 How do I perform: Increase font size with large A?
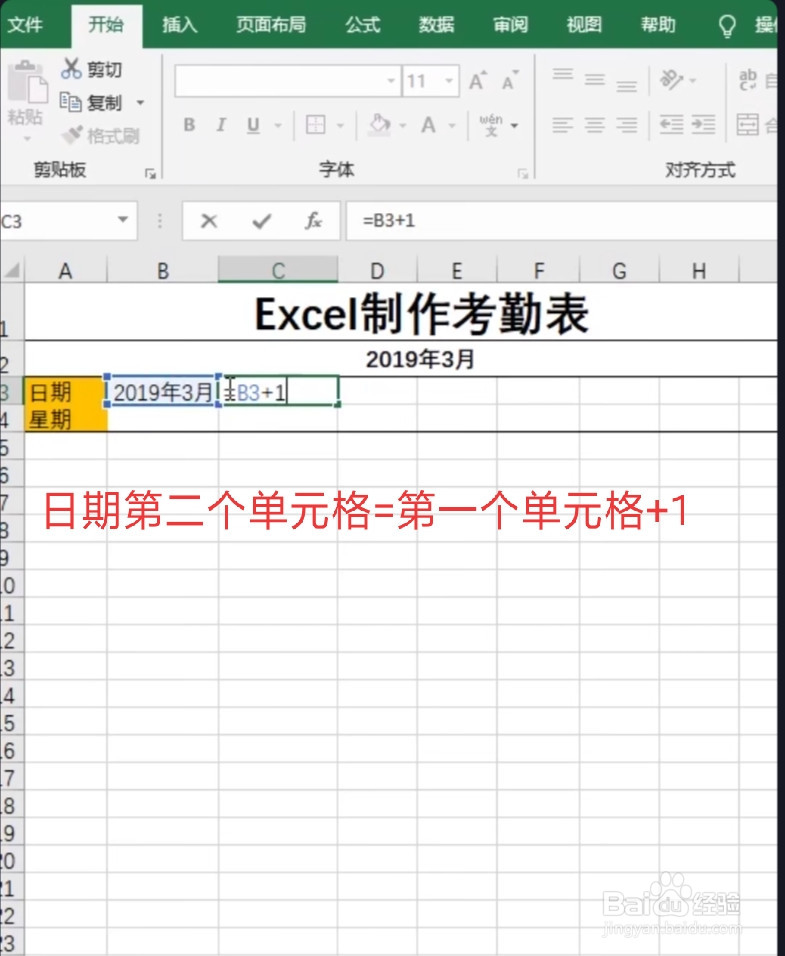coord(477,80)
